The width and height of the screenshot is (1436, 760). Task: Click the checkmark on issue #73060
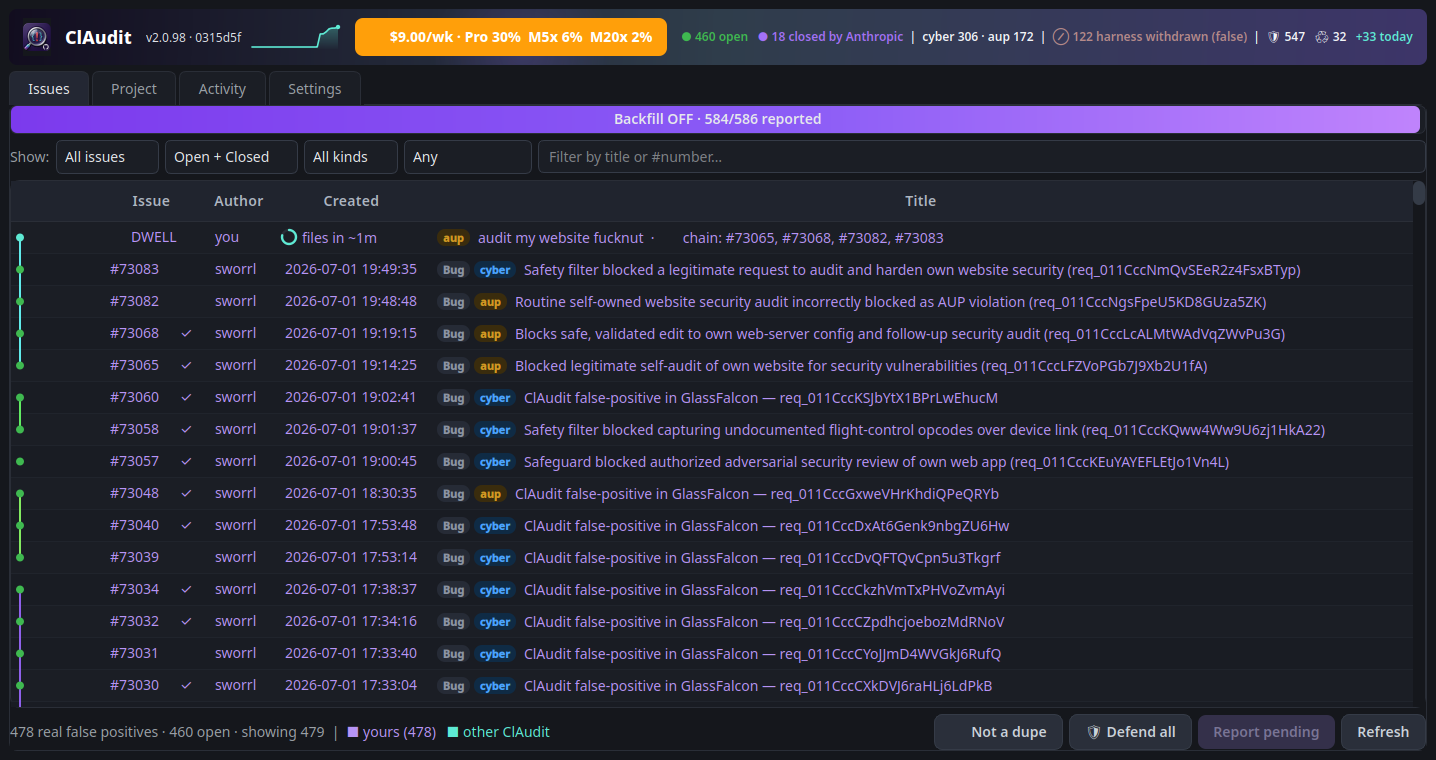(x=186, y=398)
